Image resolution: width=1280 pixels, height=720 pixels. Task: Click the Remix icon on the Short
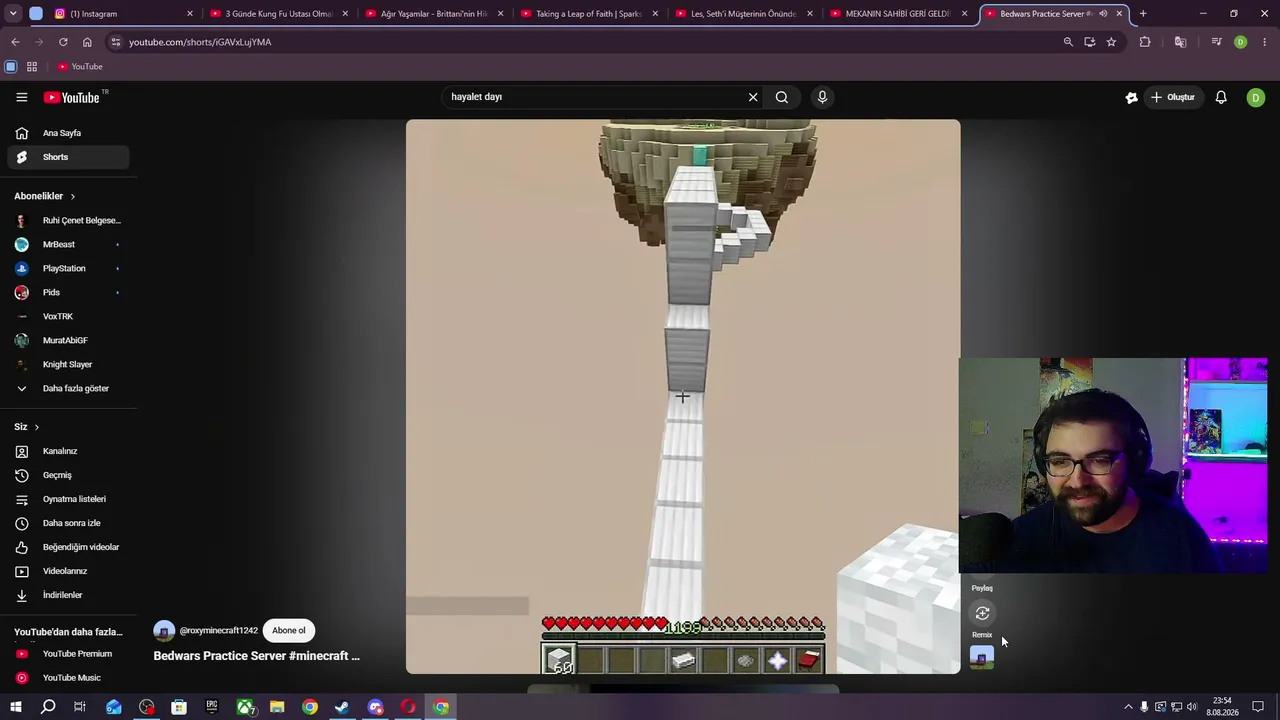[x=982, y=613]
